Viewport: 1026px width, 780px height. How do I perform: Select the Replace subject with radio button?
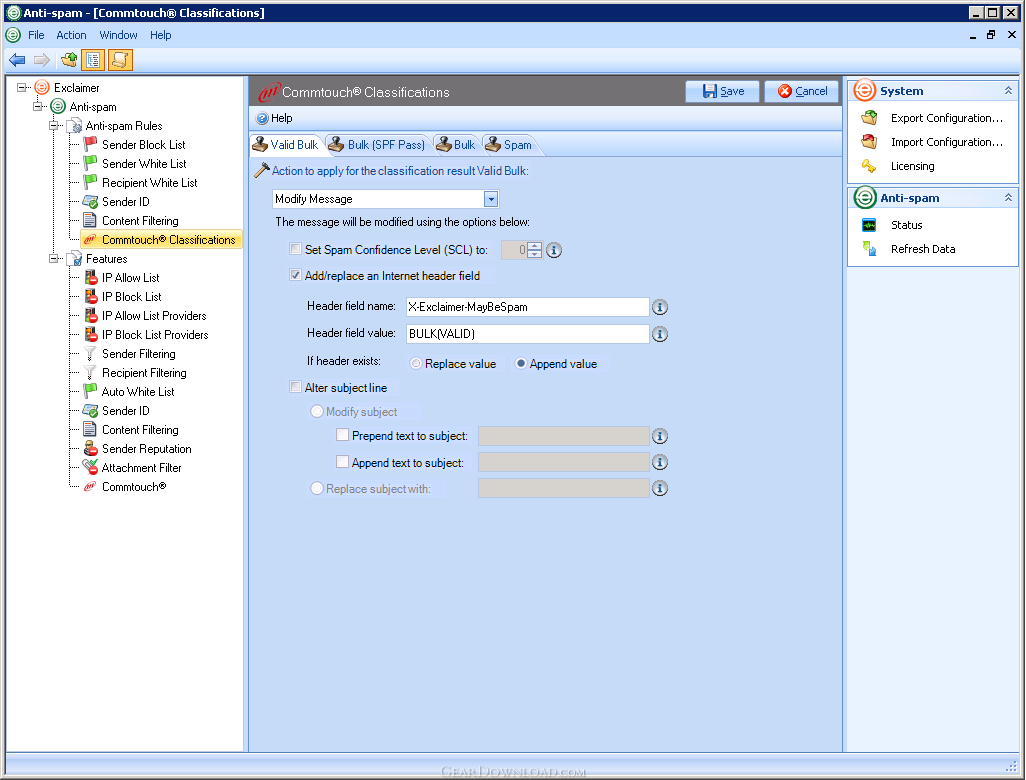click(317, 488)
